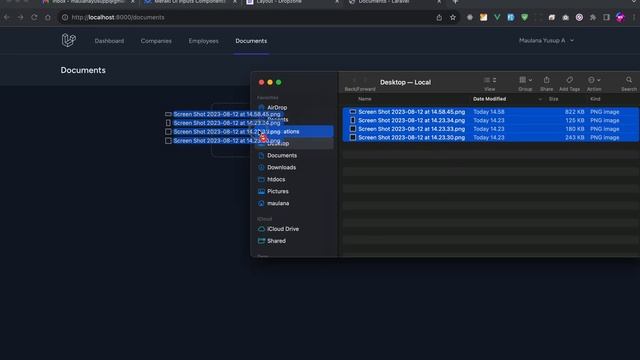Open the Employees nav link
The image size is (640, 360).
203,41
